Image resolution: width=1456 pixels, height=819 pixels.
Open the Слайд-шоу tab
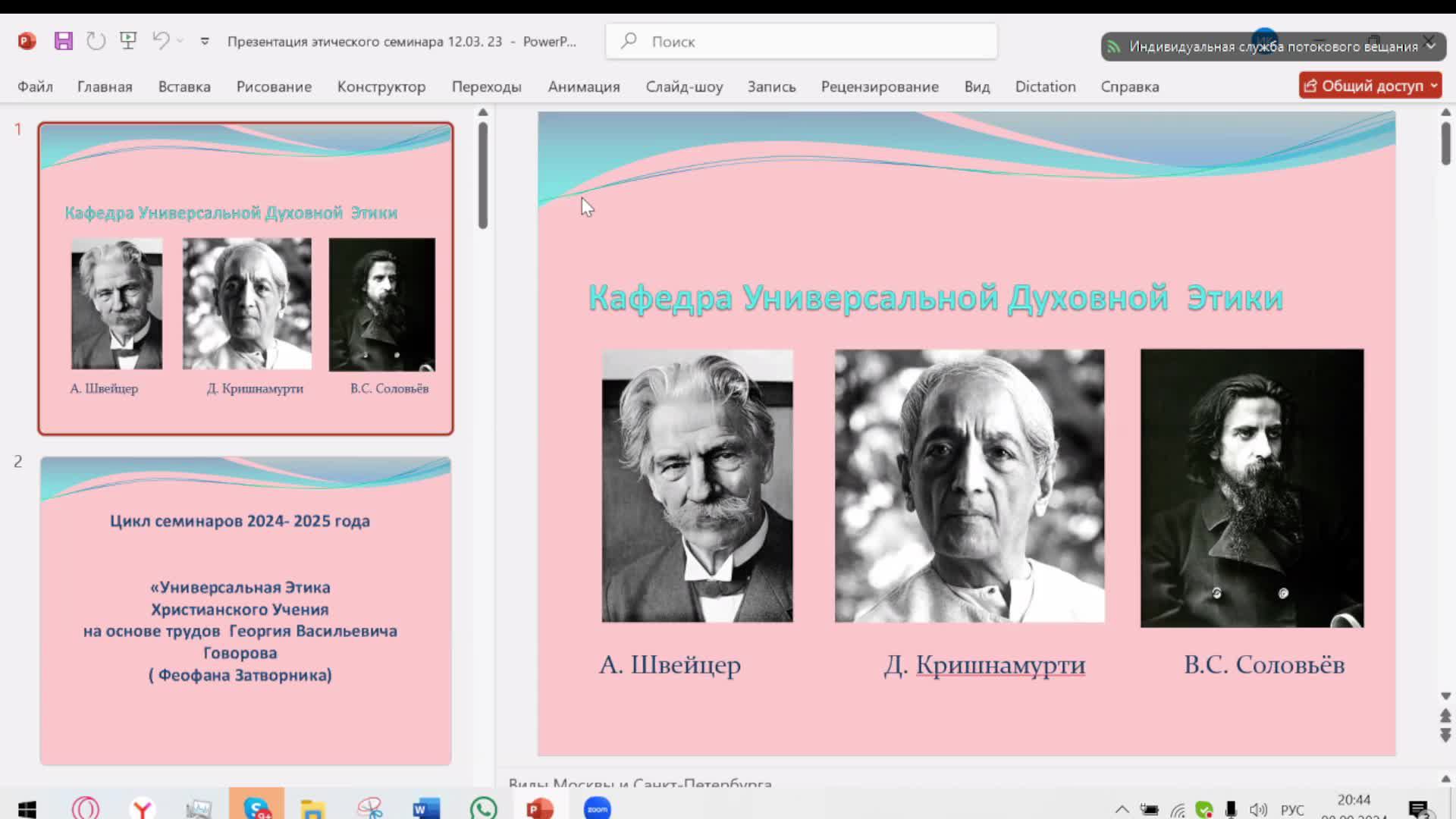684,86
